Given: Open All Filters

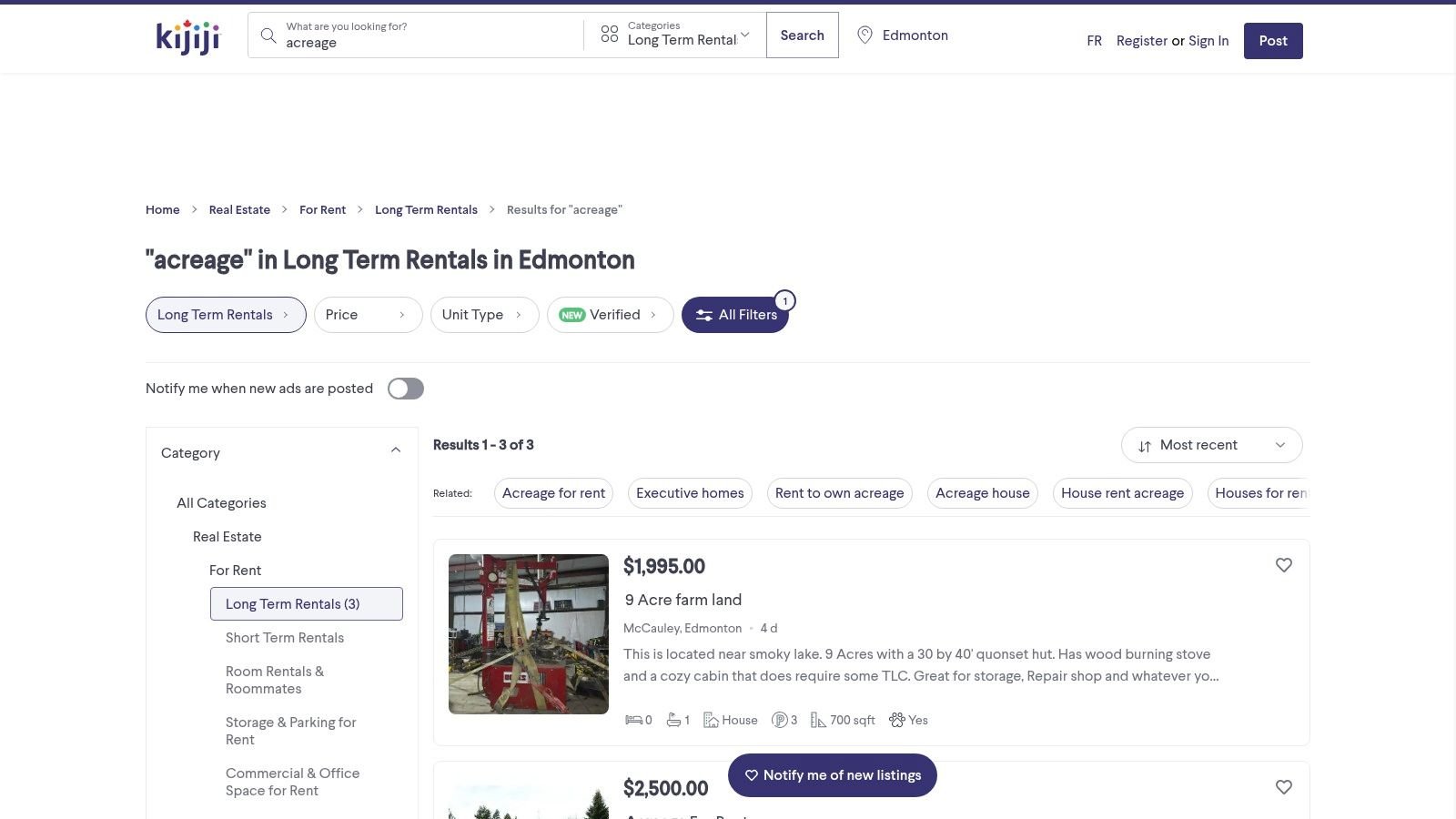Looking at the screenshot, I should click(735, 315).
